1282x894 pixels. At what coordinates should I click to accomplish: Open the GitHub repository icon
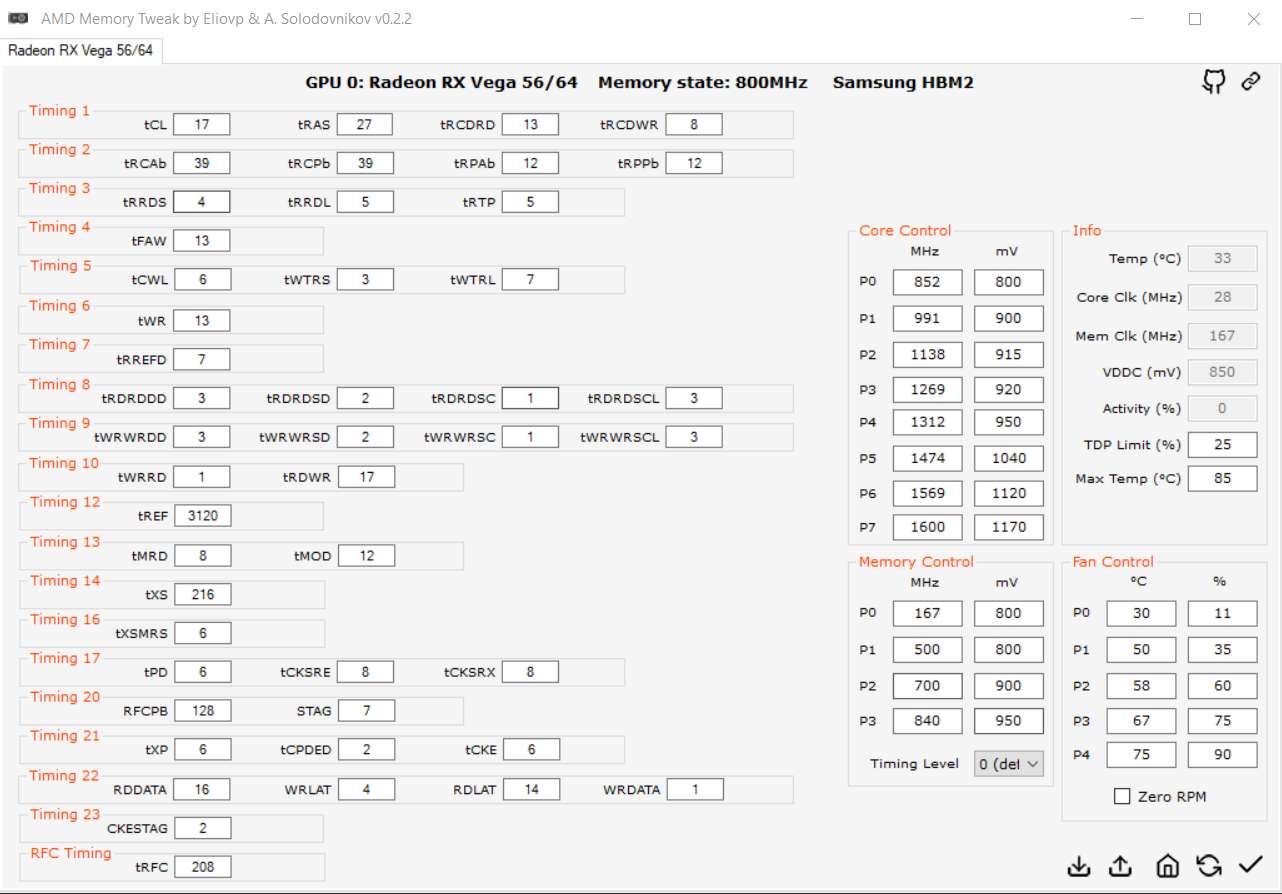tap(1213, 82)
